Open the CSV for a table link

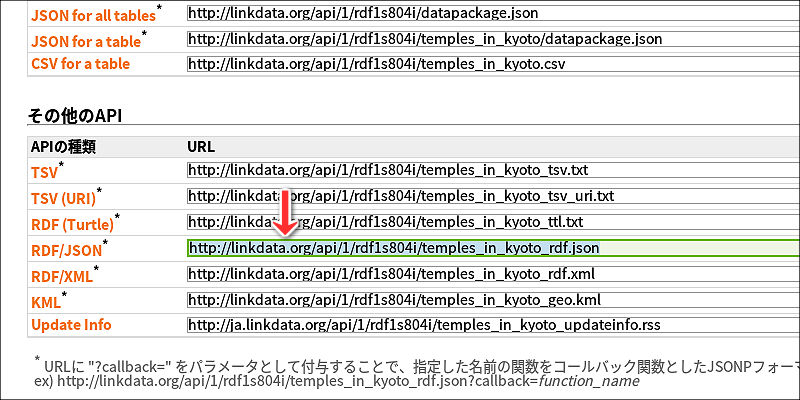(x=81, y=64)
